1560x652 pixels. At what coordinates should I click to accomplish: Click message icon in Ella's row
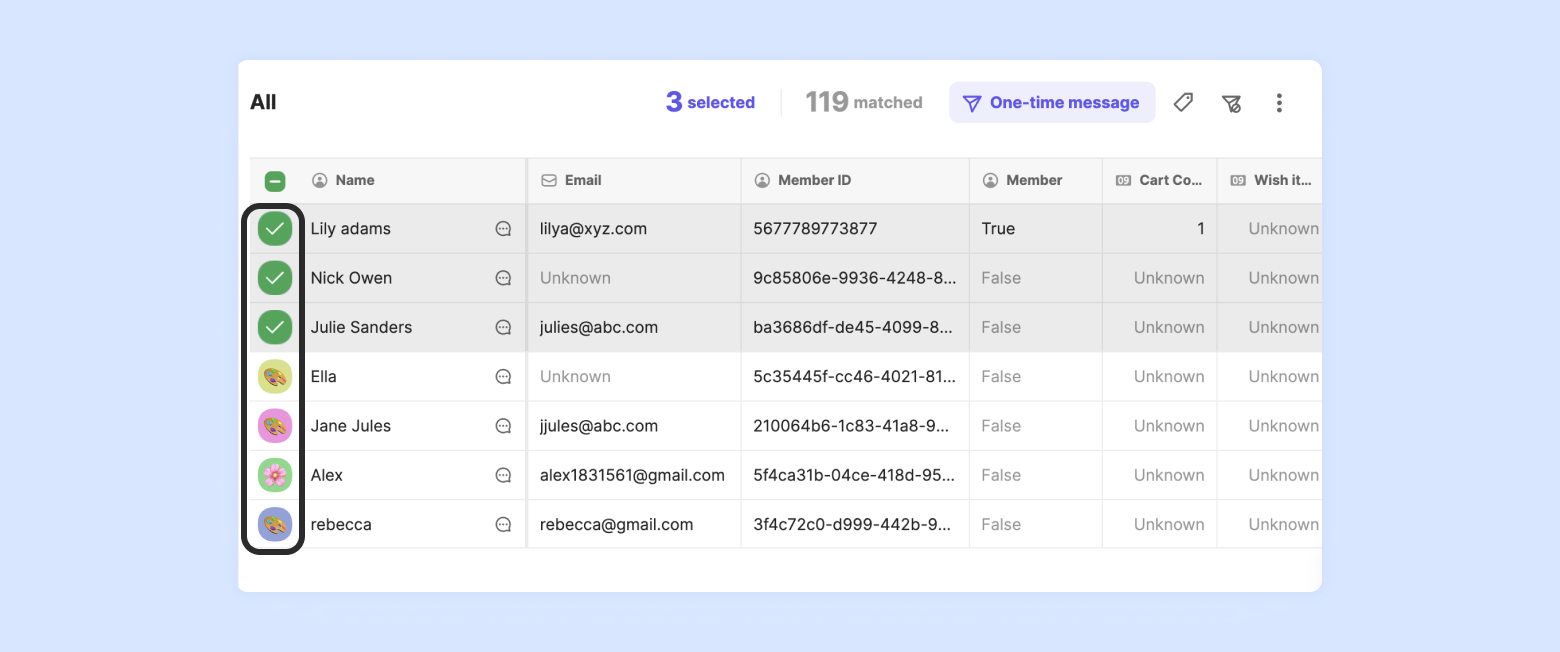[503, 377]
